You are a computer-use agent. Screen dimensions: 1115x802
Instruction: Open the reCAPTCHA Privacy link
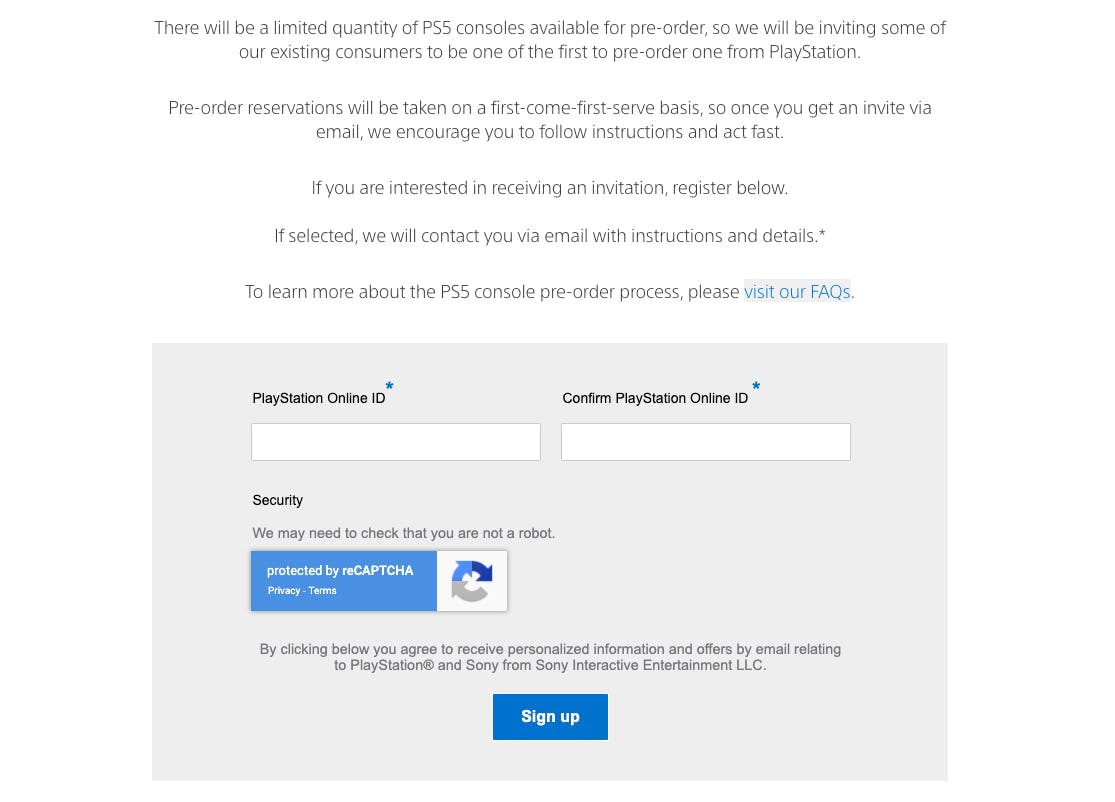tap(284, 590)
